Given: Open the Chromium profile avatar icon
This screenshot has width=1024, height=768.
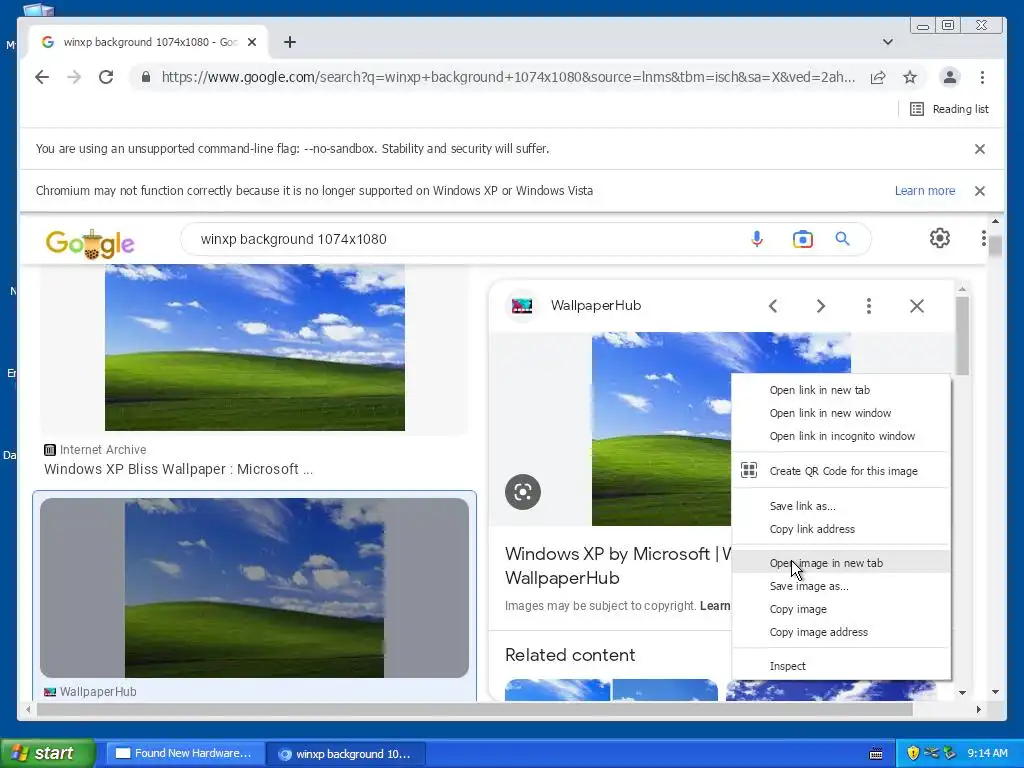Looking at the screenshot, I should (950, 77).
